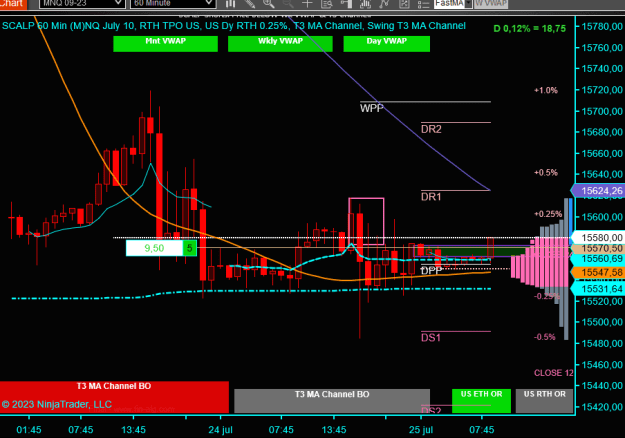Viewport: 625px width, 438px height.
Task: Click the 24 jul date axis label
Action: [220, 430]
